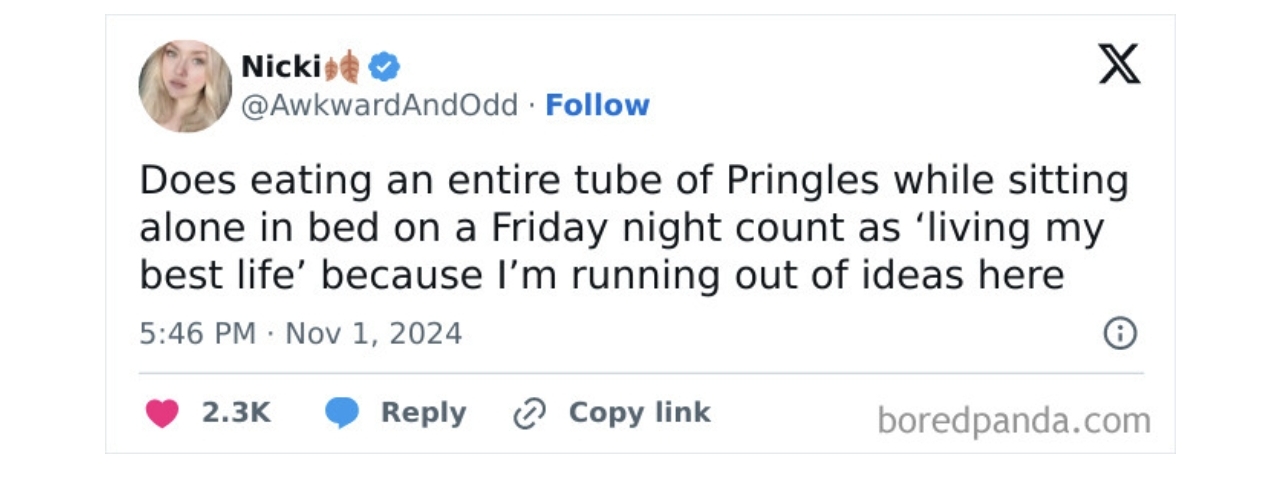Image resolution: width=1280 pixels, height=478 pixels.
Task: Click the X logo in the corner
Action: 1120,65
